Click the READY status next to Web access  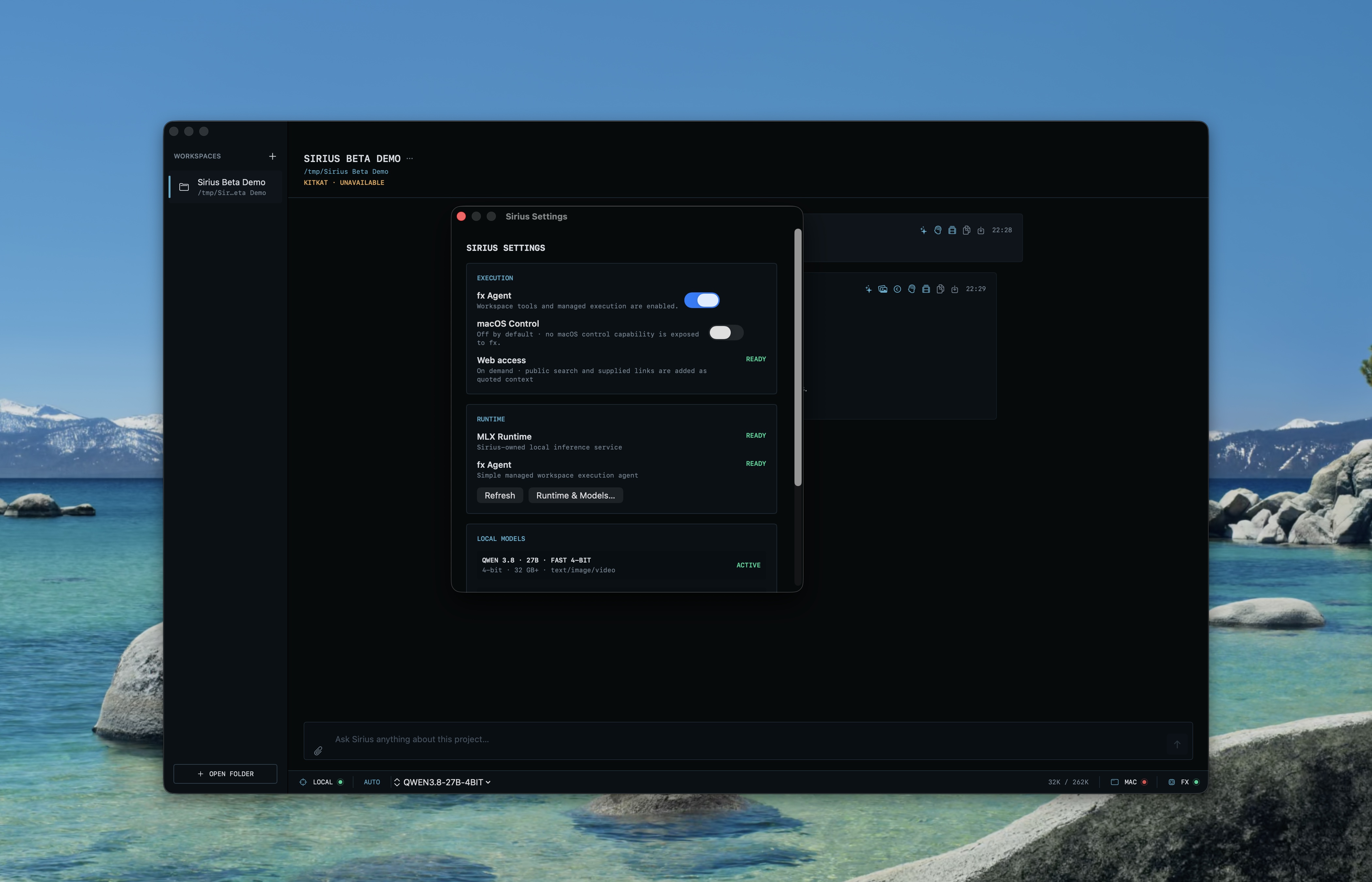pos(755,359)
